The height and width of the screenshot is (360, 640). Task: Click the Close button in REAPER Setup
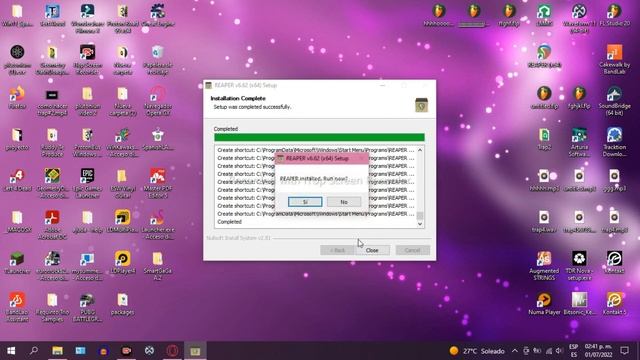[x=372, y=250]
